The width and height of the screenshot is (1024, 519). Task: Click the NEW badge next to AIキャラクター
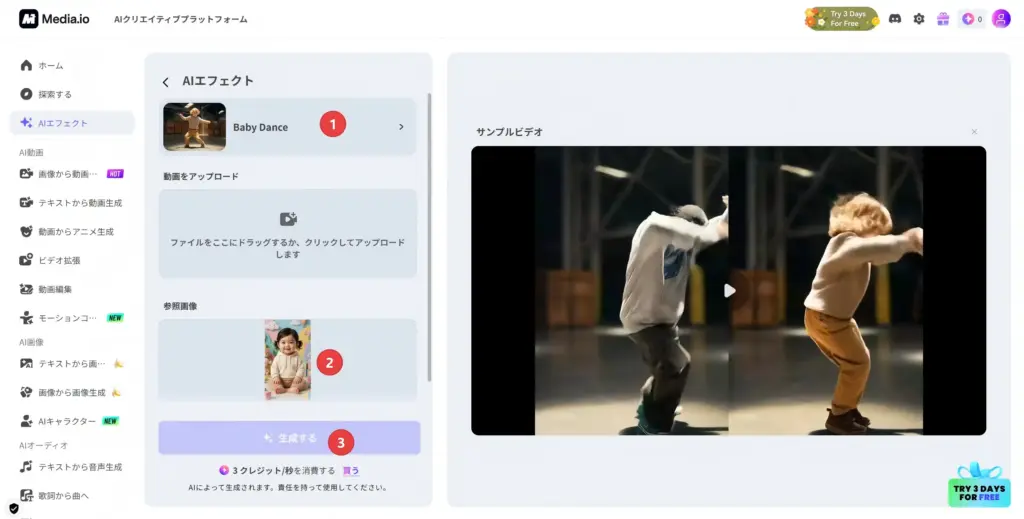110,421
